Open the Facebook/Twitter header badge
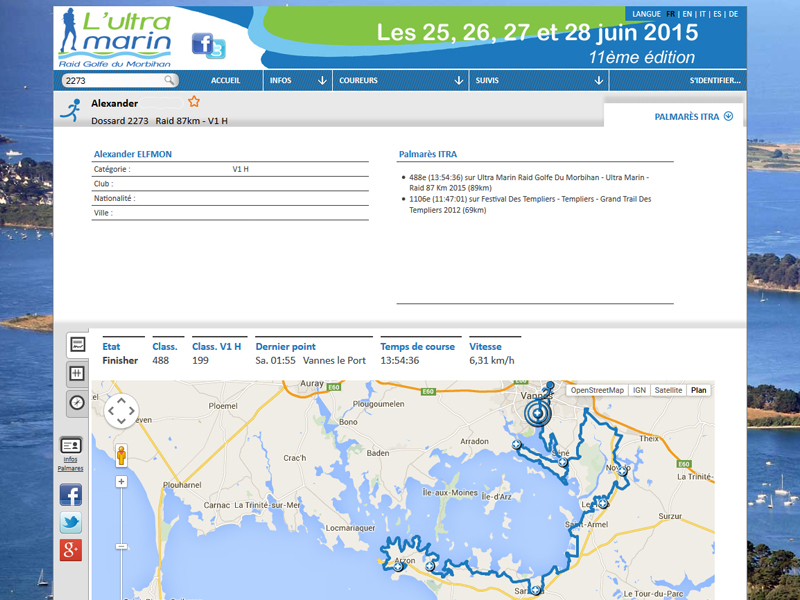The image size is (800, 600). click(x=208, y=46)
